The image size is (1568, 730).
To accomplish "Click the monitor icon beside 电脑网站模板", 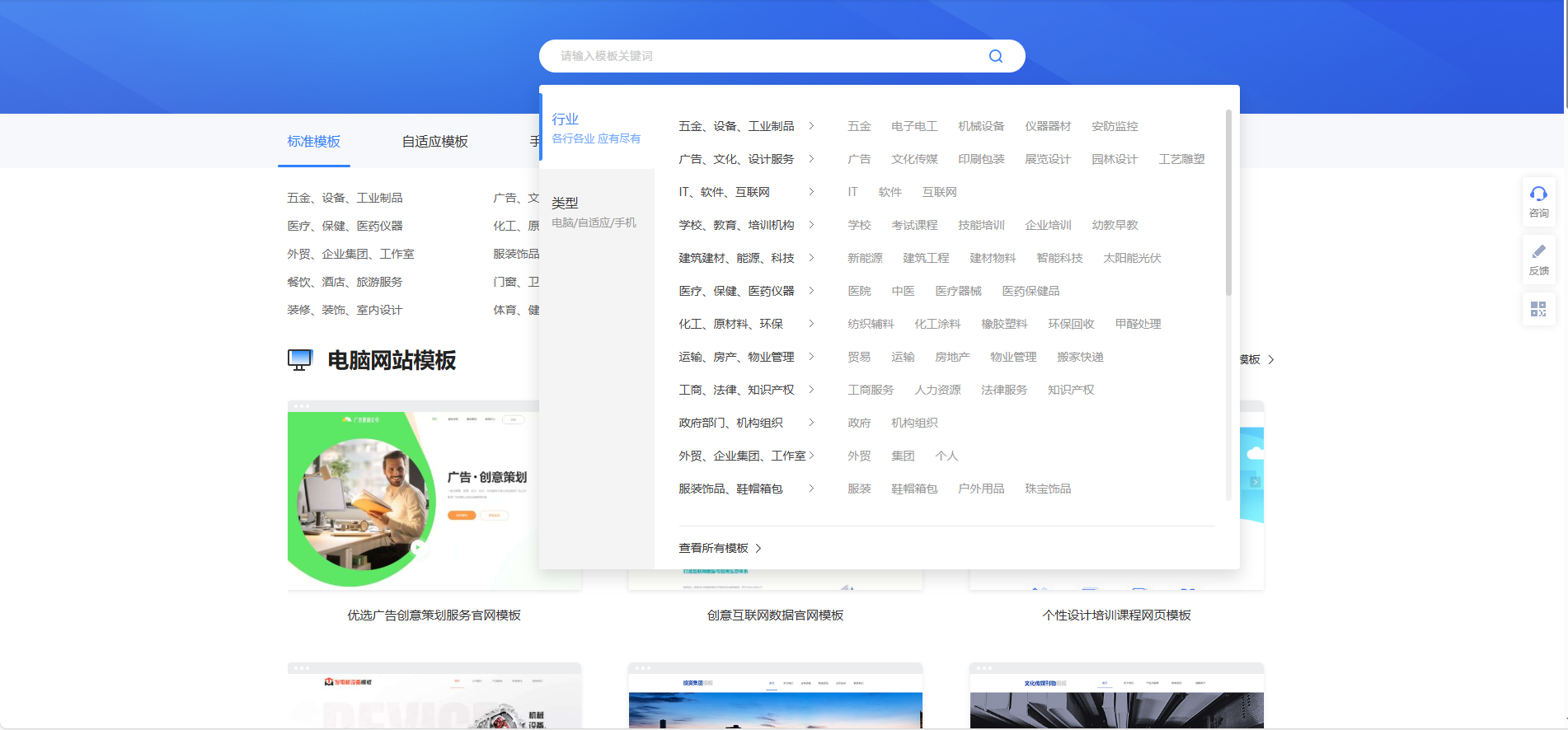I will pos(300,360).
